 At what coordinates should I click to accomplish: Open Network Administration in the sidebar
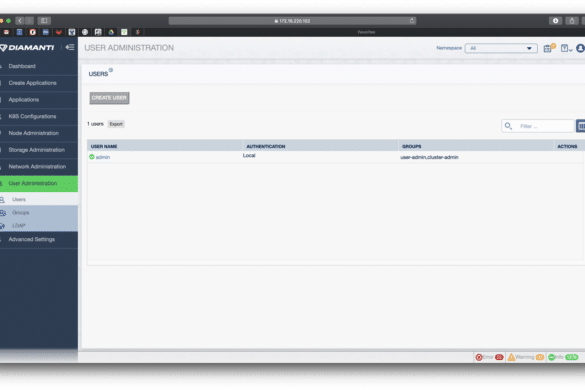pos(39,167)
